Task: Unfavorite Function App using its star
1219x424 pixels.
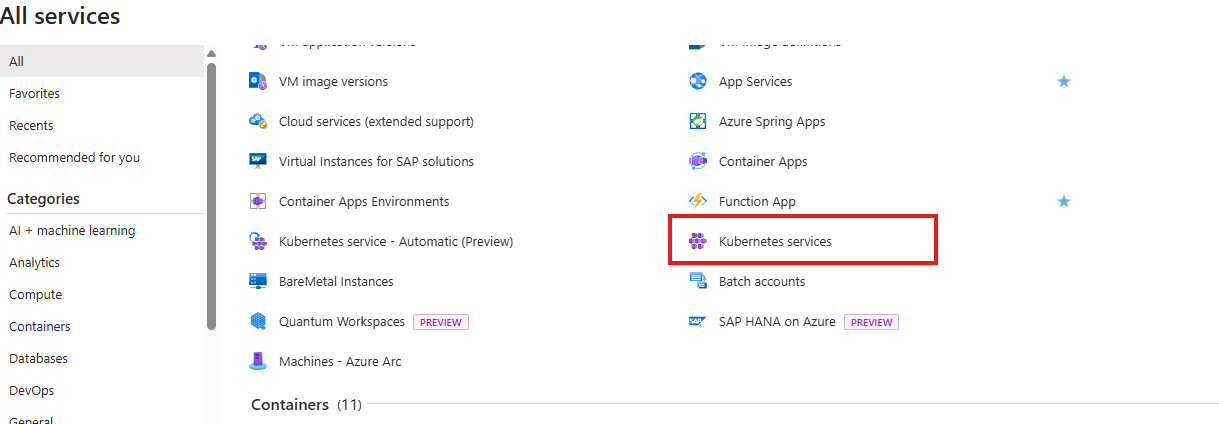Action: point(1064,201)
